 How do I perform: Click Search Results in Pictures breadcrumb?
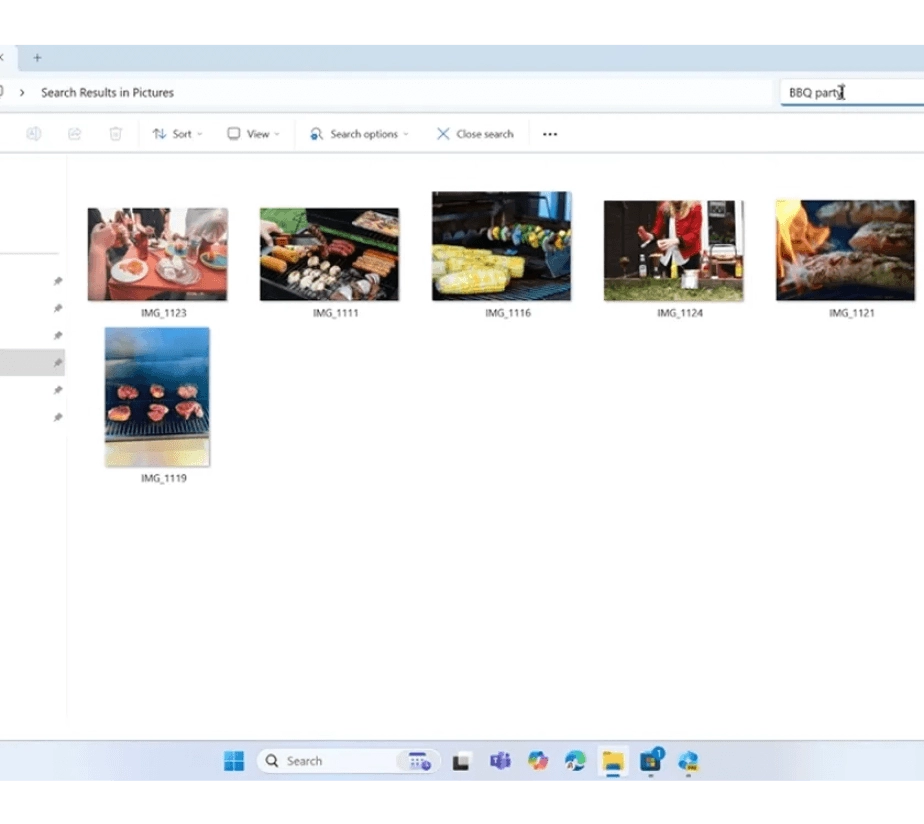click(107, 93)
